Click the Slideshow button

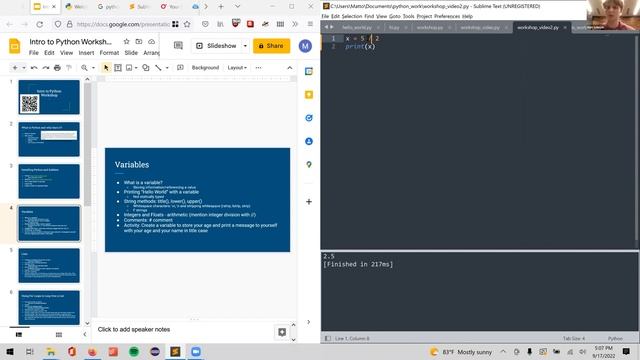pos(217,46)
